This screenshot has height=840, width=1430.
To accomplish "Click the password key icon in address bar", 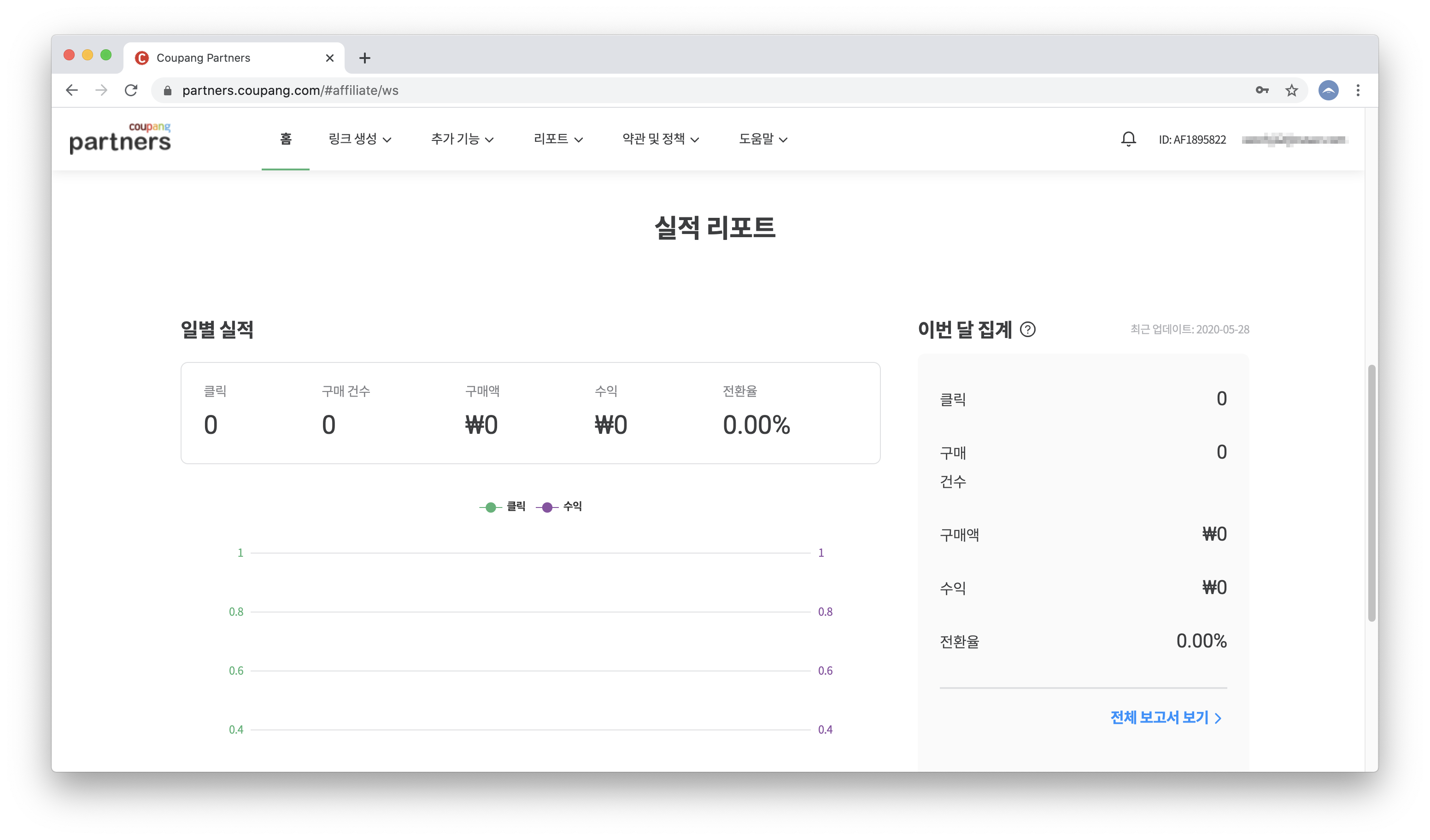I will click(x=1261, y=90).
